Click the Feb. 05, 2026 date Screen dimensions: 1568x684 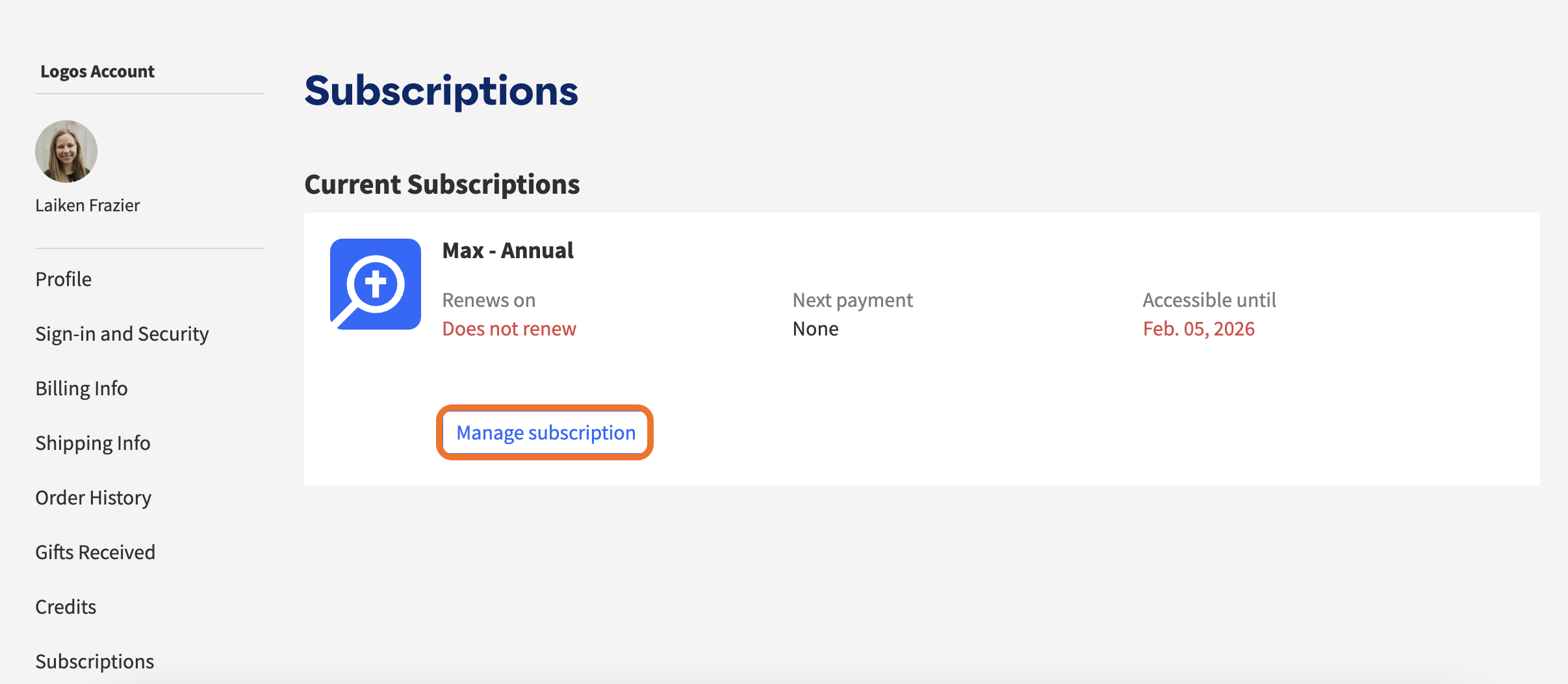1199,329
